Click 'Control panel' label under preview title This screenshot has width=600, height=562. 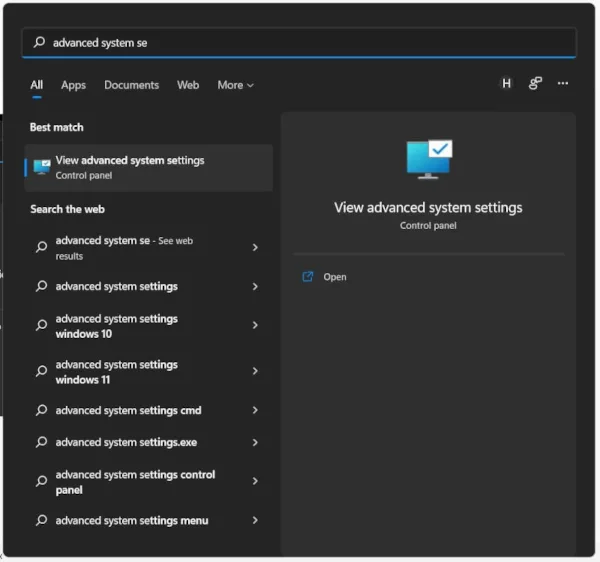point(428,226)
